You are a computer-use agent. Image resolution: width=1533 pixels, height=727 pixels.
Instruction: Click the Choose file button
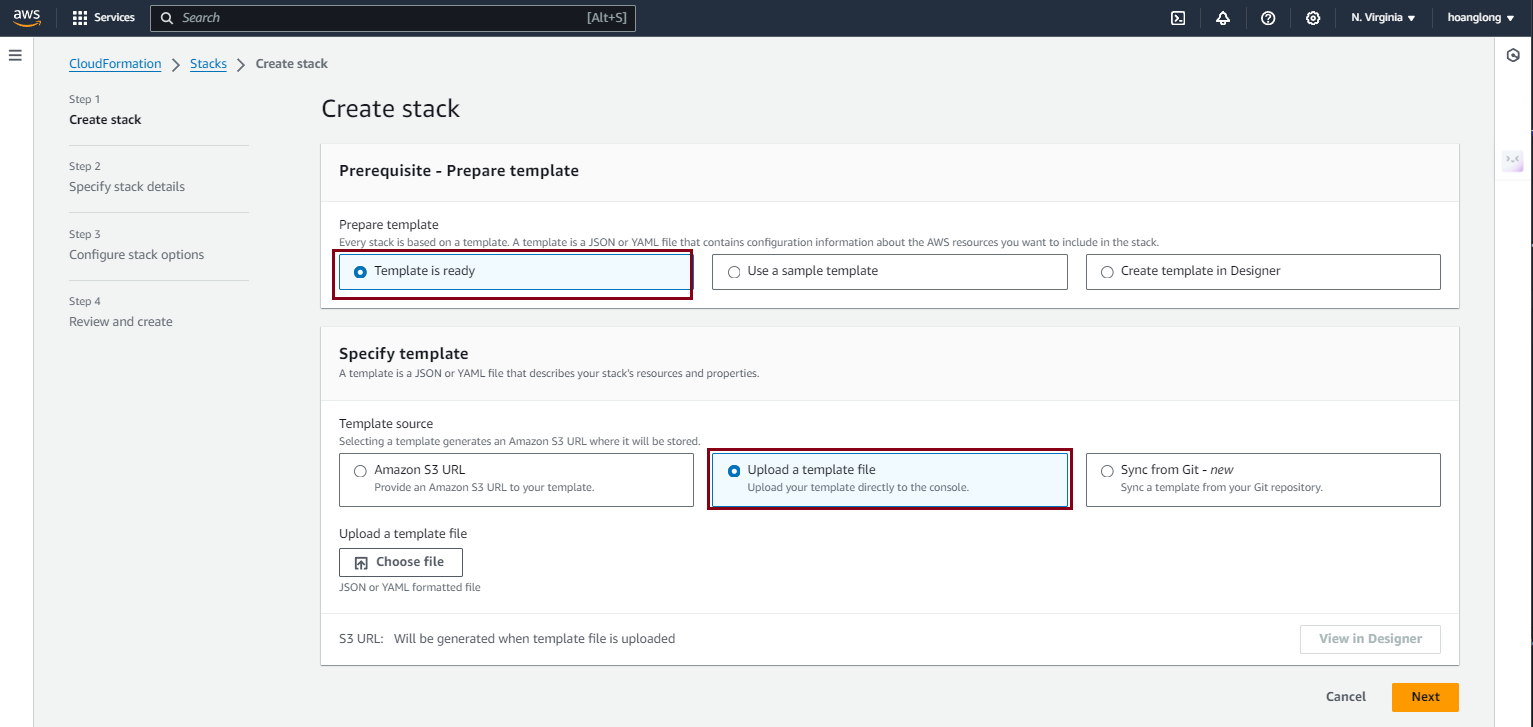(x=401, y=562)
